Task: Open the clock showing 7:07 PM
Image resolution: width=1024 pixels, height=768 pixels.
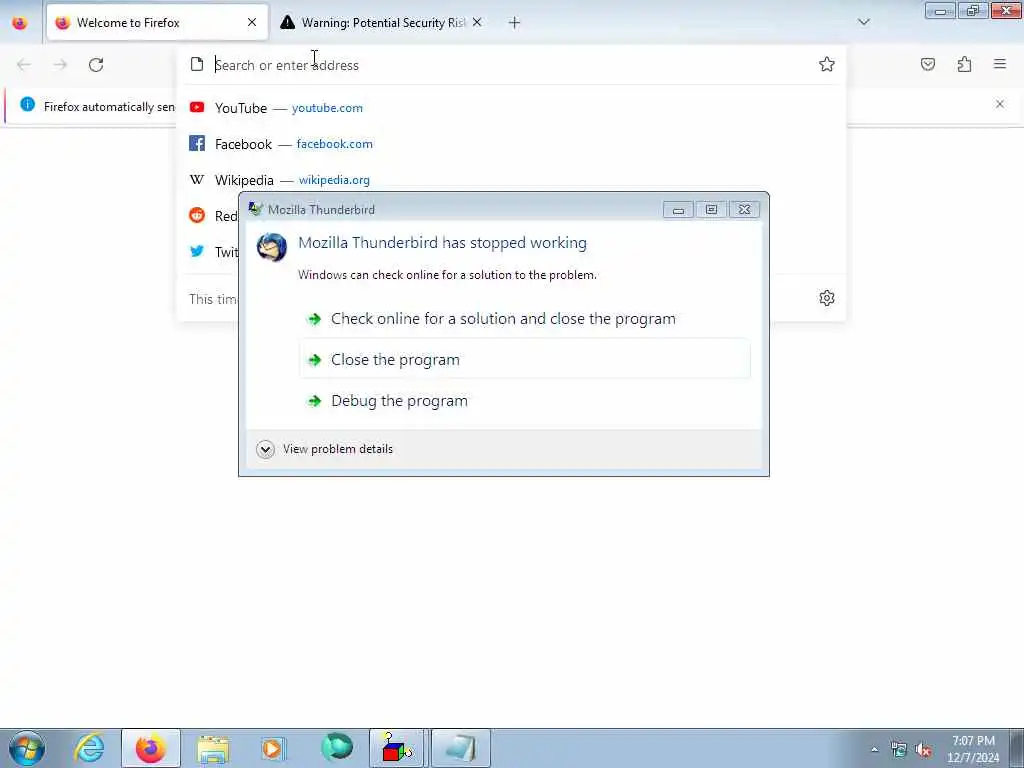Action: (x=973, y=749)
